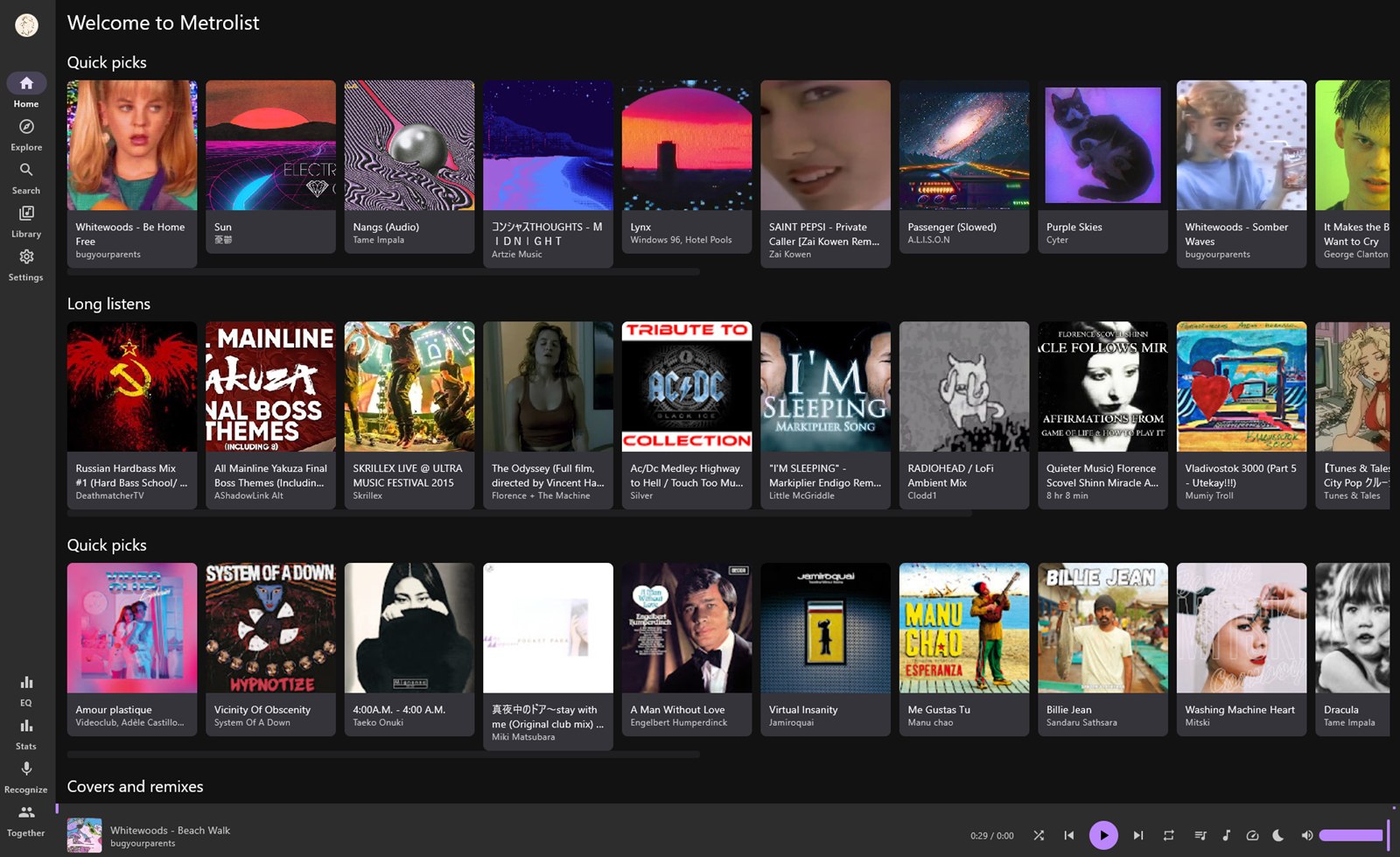
Task: Open the Explore section
Action: click(x=26, y=135)
